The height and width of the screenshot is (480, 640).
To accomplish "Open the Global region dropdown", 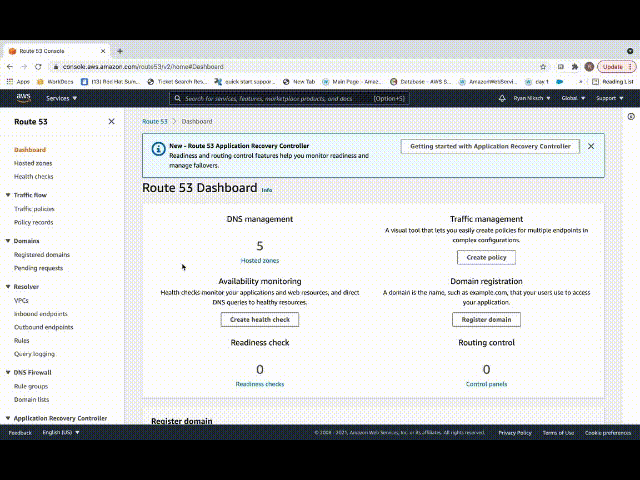I will pos(573,98).
